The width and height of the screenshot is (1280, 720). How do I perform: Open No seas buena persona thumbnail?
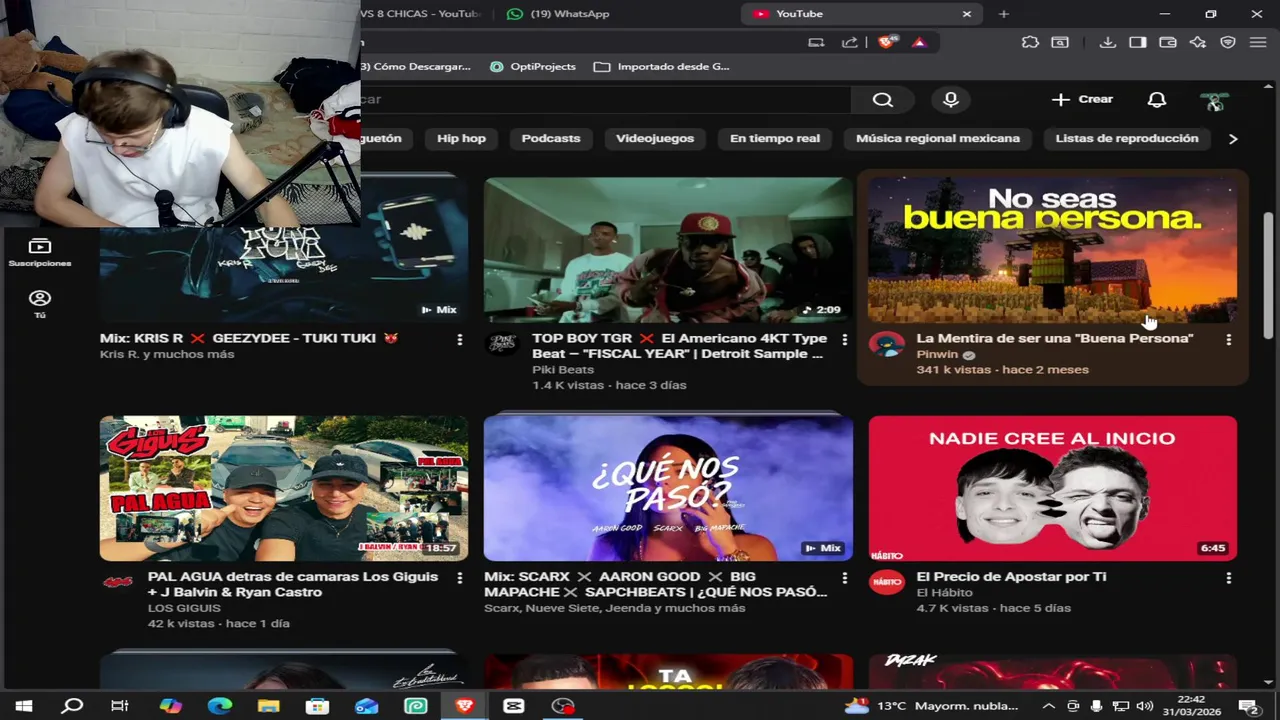1052,250
